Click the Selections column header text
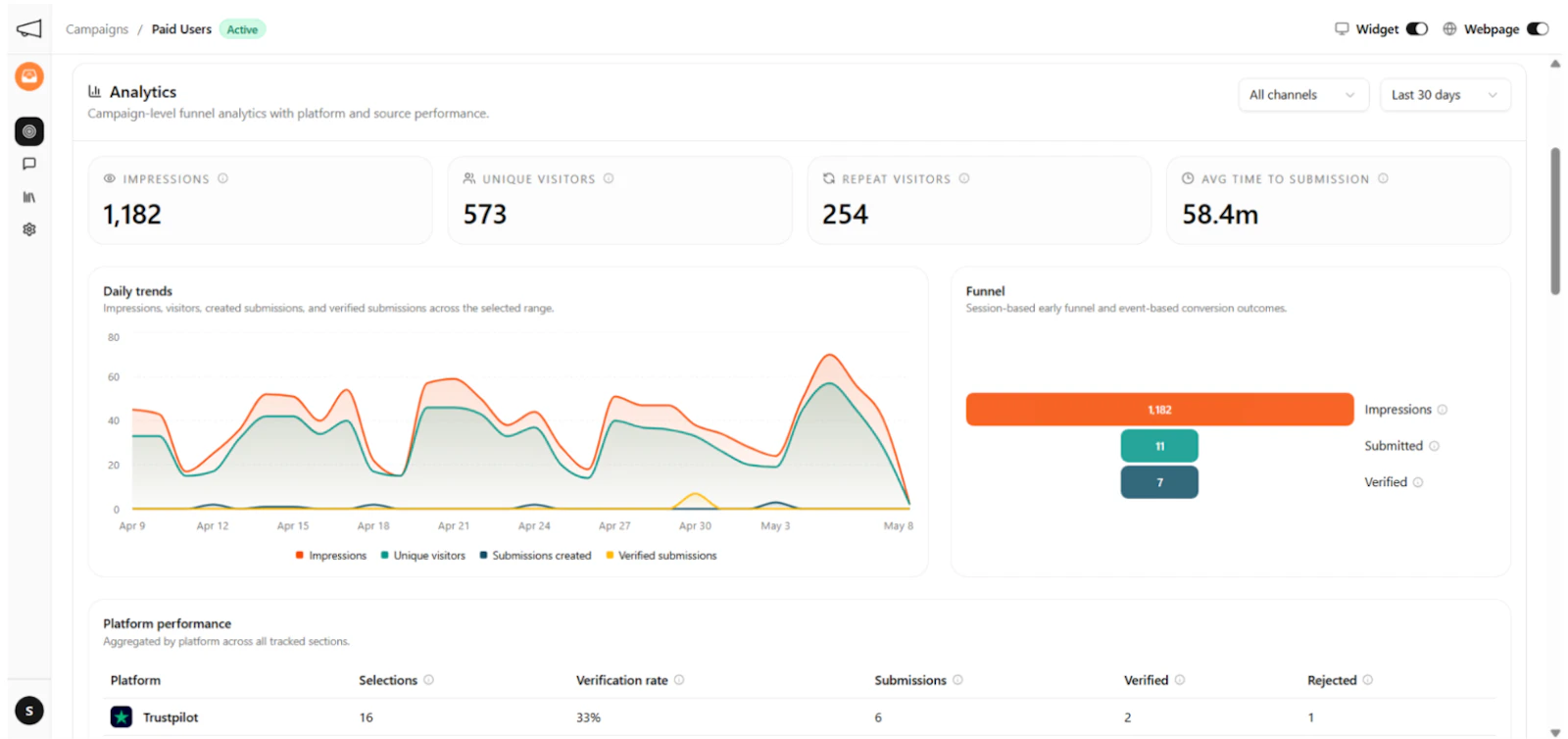 point(388,680)
